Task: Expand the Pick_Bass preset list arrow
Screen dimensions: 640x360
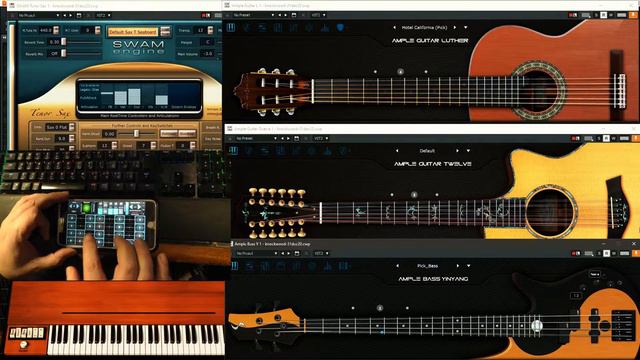Action: click(469, 266)
